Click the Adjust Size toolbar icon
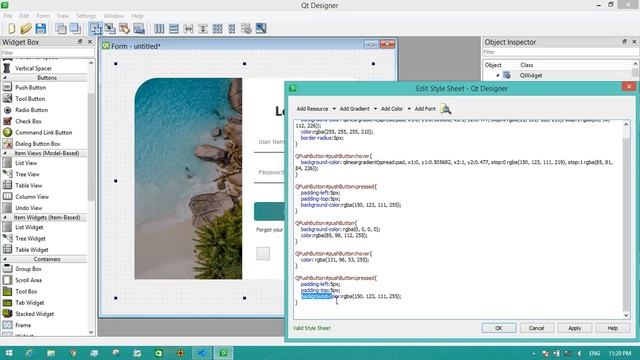This screenshot has width=640, height=360. click(261, 29)
